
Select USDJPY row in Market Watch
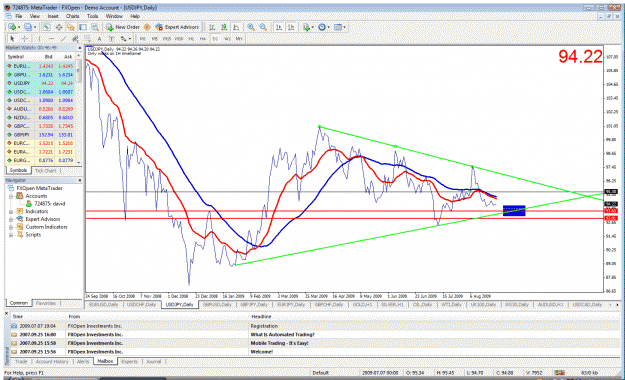(x=40, y=83)
